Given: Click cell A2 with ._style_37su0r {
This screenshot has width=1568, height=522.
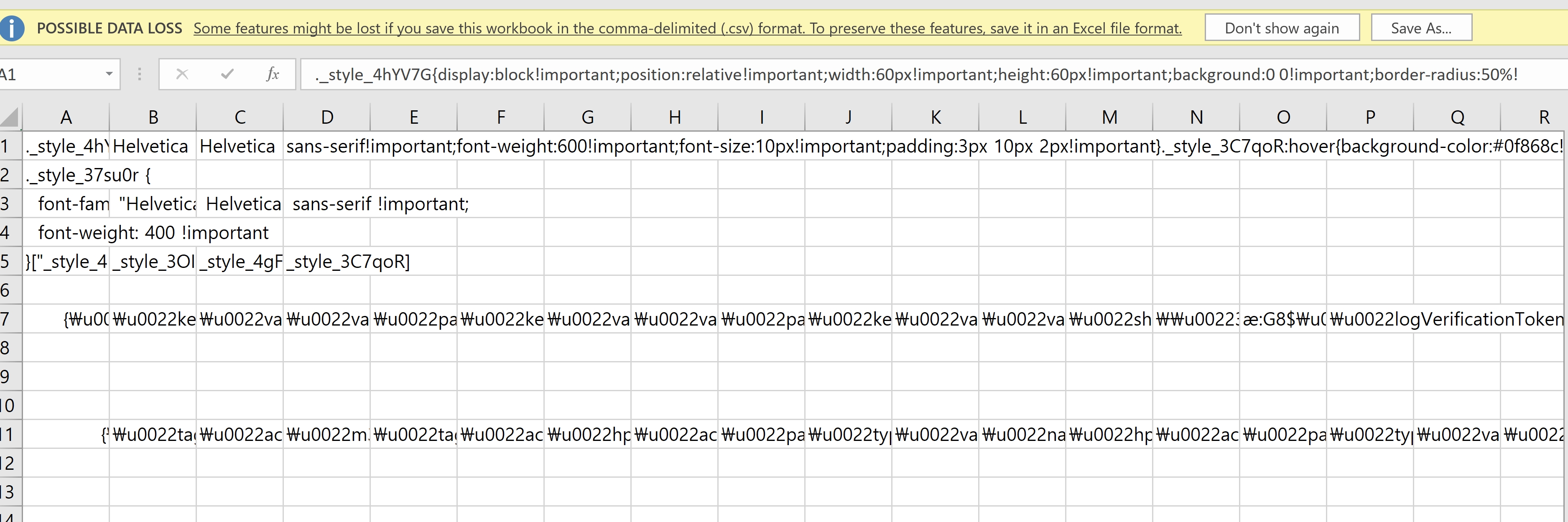Looking at the screenshot, I should click(66, 175).
